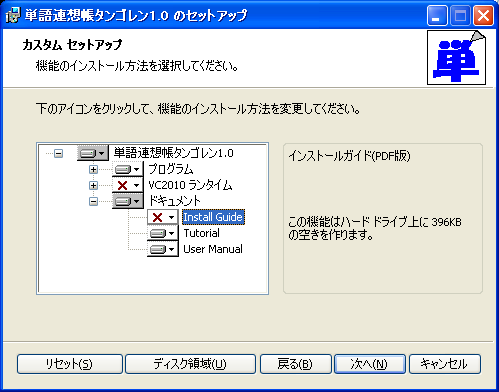The height and width of the screenshot is (392, 499).
Task: Click the 396KB disk space message
Action: (x=375, y=228)
